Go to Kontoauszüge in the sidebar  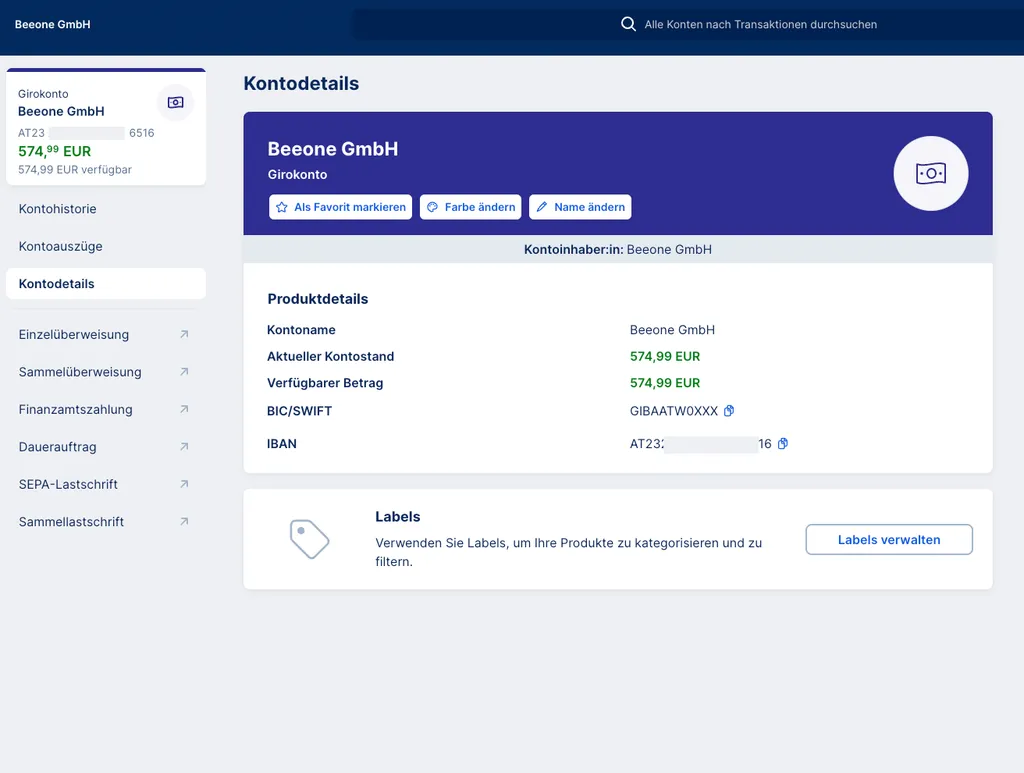click(x=61, y=246)
